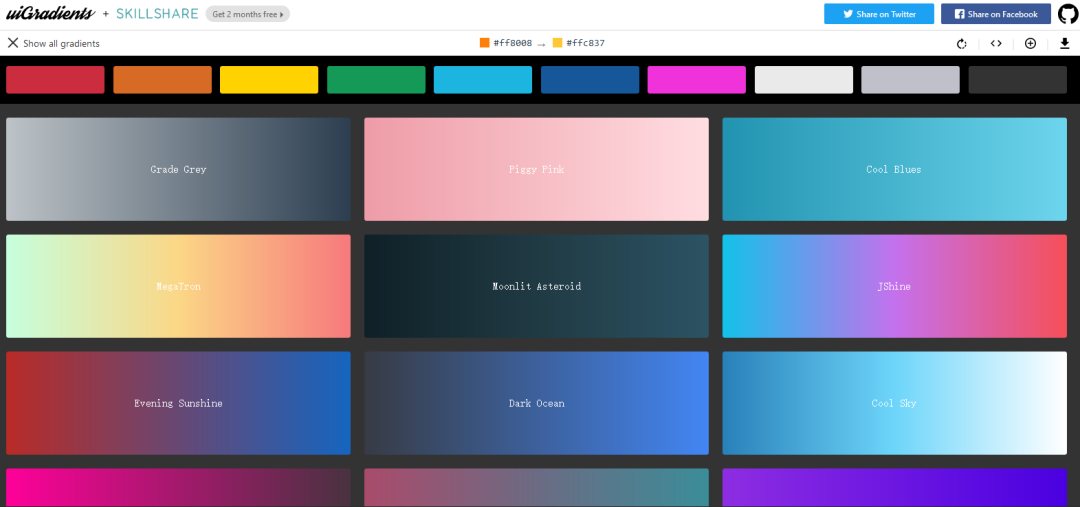This screenshot has width=1080, height=507.
Task: Select the Piggy Pink gradient
Action: [537, 169]
